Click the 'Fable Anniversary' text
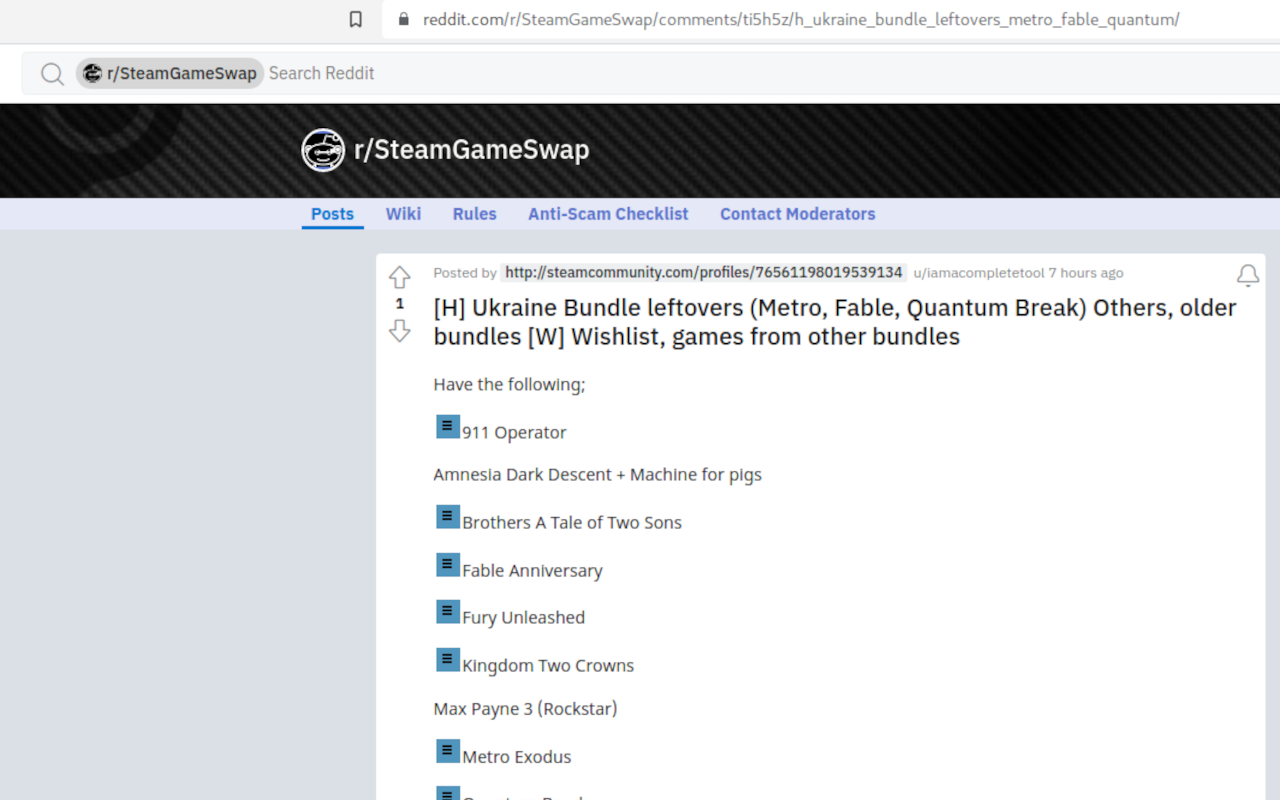The image size is (1280, 800). click(532, 571)
